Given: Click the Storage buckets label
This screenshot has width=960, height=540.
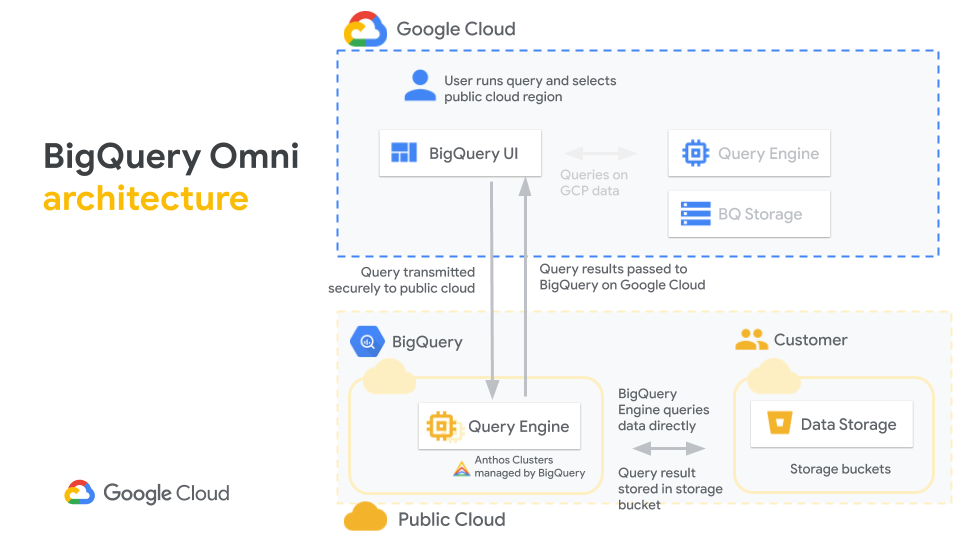Looking at the screenshot, I should tap(840, 469).
